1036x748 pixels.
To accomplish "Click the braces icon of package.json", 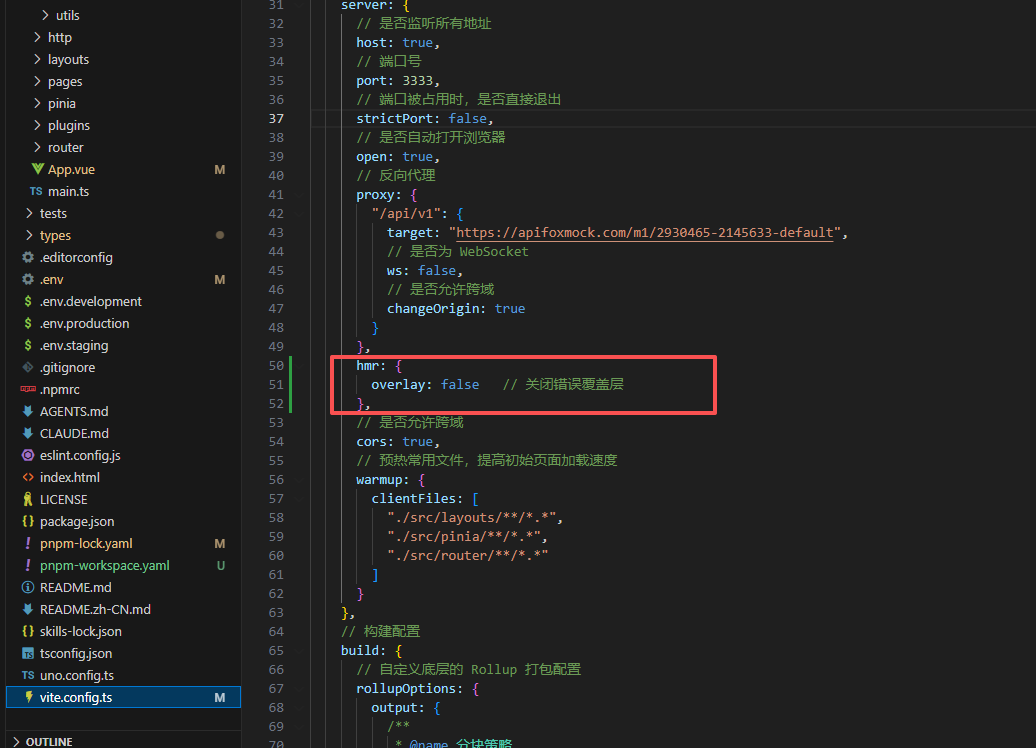I will [x=28, y=521].
